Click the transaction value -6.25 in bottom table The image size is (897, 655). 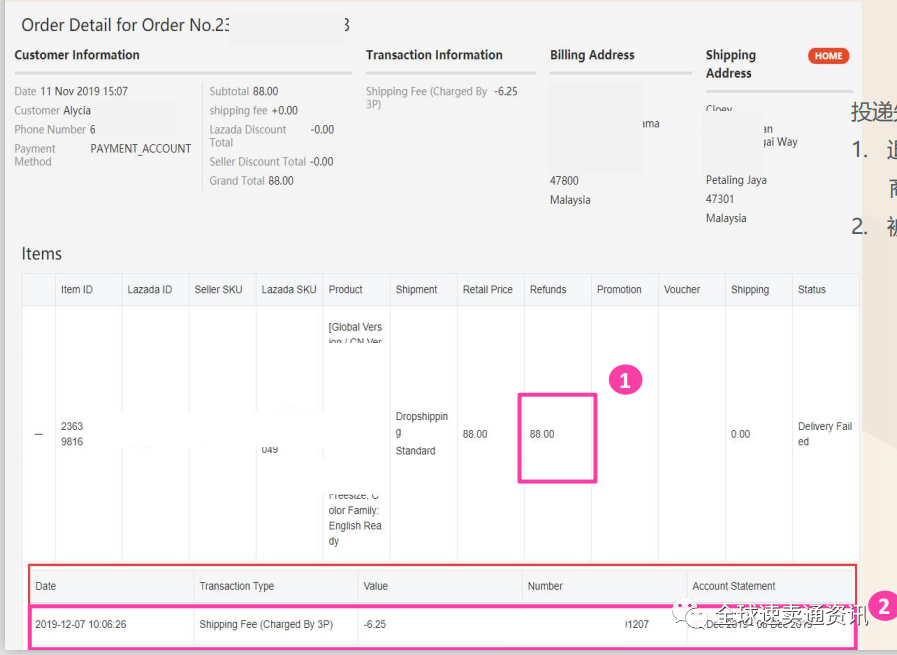tap(375, 624)
